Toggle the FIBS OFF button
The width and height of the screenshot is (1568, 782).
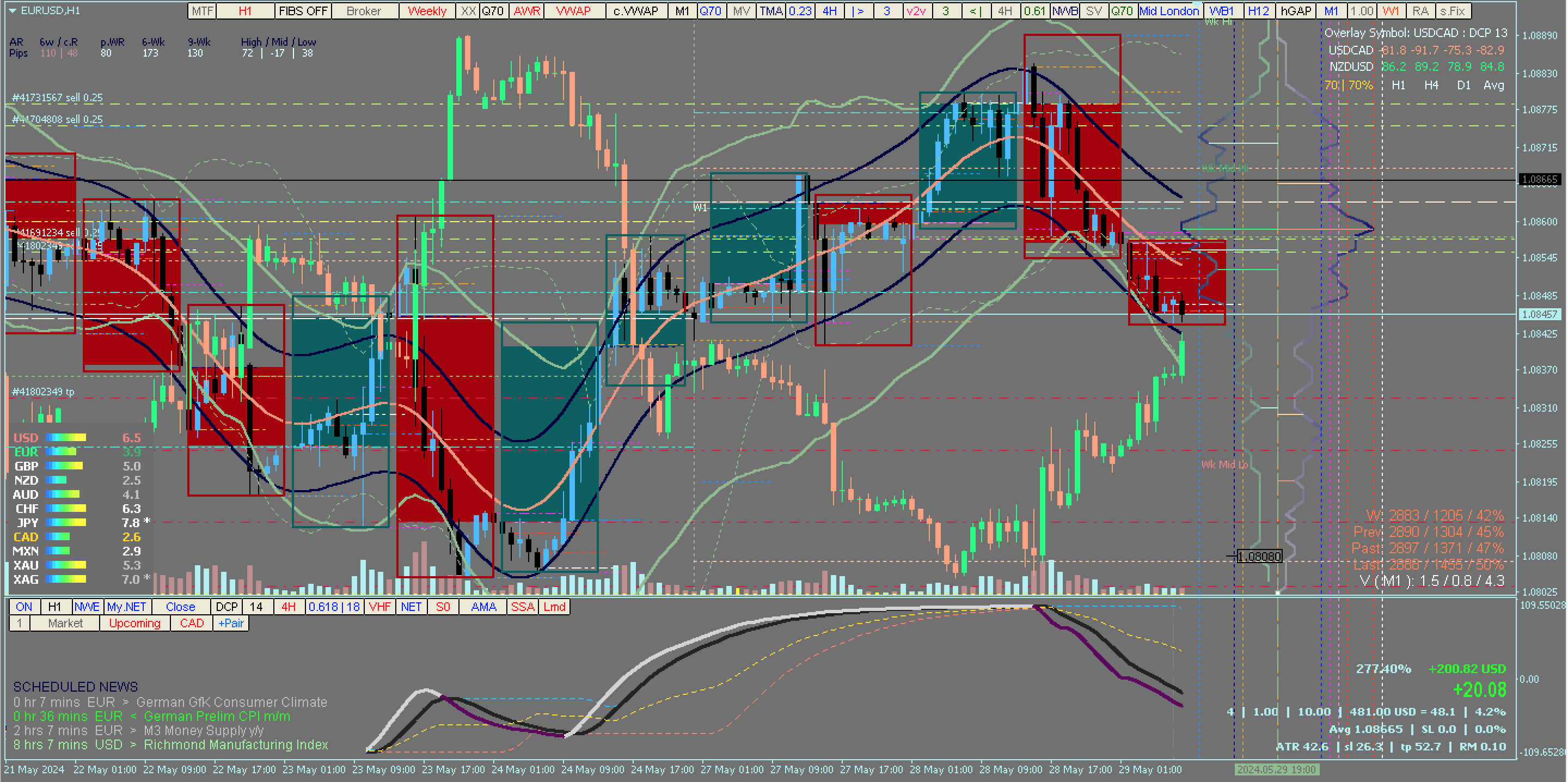[x=303, y=11]
